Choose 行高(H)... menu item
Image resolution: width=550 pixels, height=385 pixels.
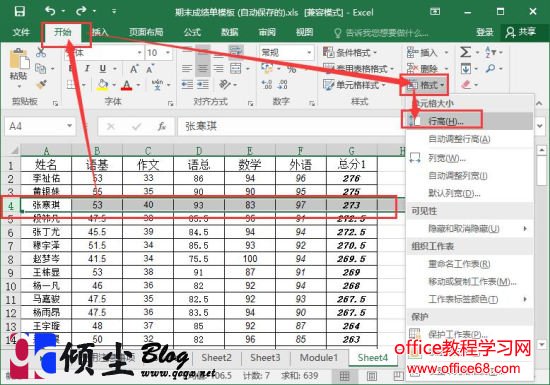point(469,121)
